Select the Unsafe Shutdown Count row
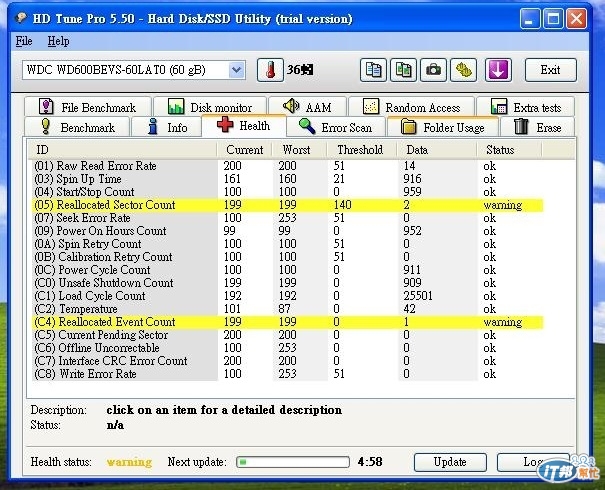The width and height of the screenshot is (605, 490). tap(287, 283)
